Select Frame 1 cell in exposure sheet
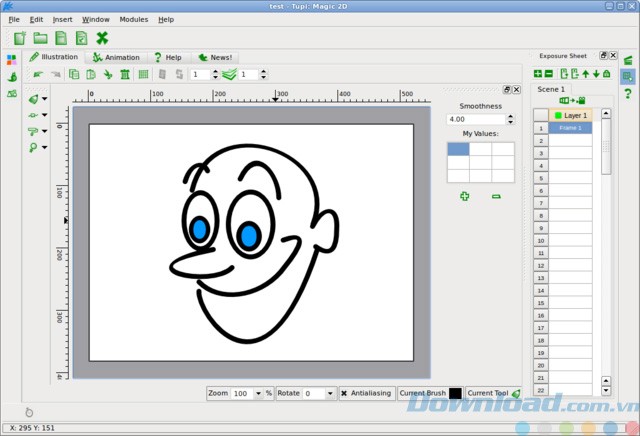This screenshot has width=640, height=436. tap(571, 128)
